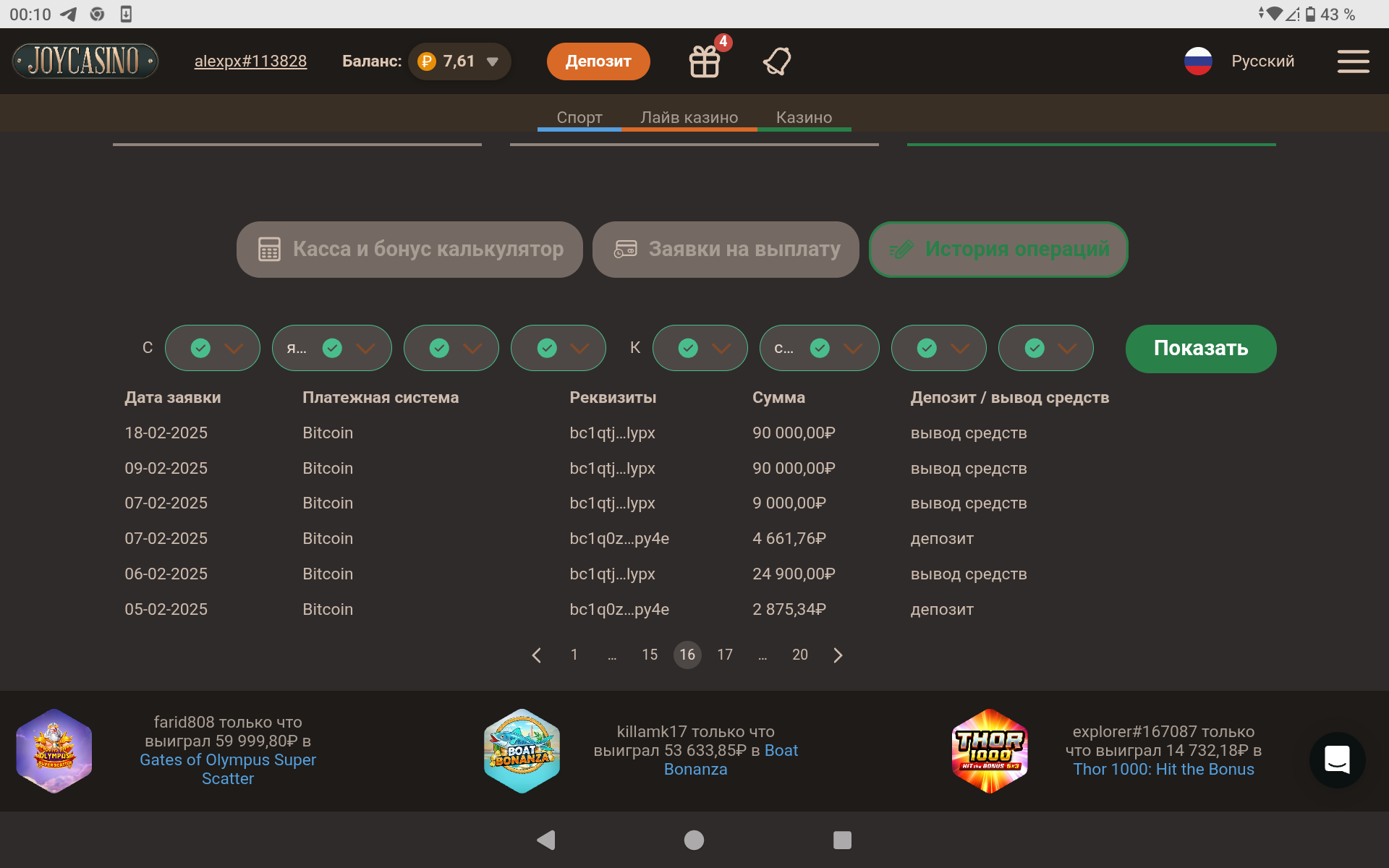Open the alexpx#113828 profile link
The height and width of the screenshot is (868, 1389).
(250, 61)
